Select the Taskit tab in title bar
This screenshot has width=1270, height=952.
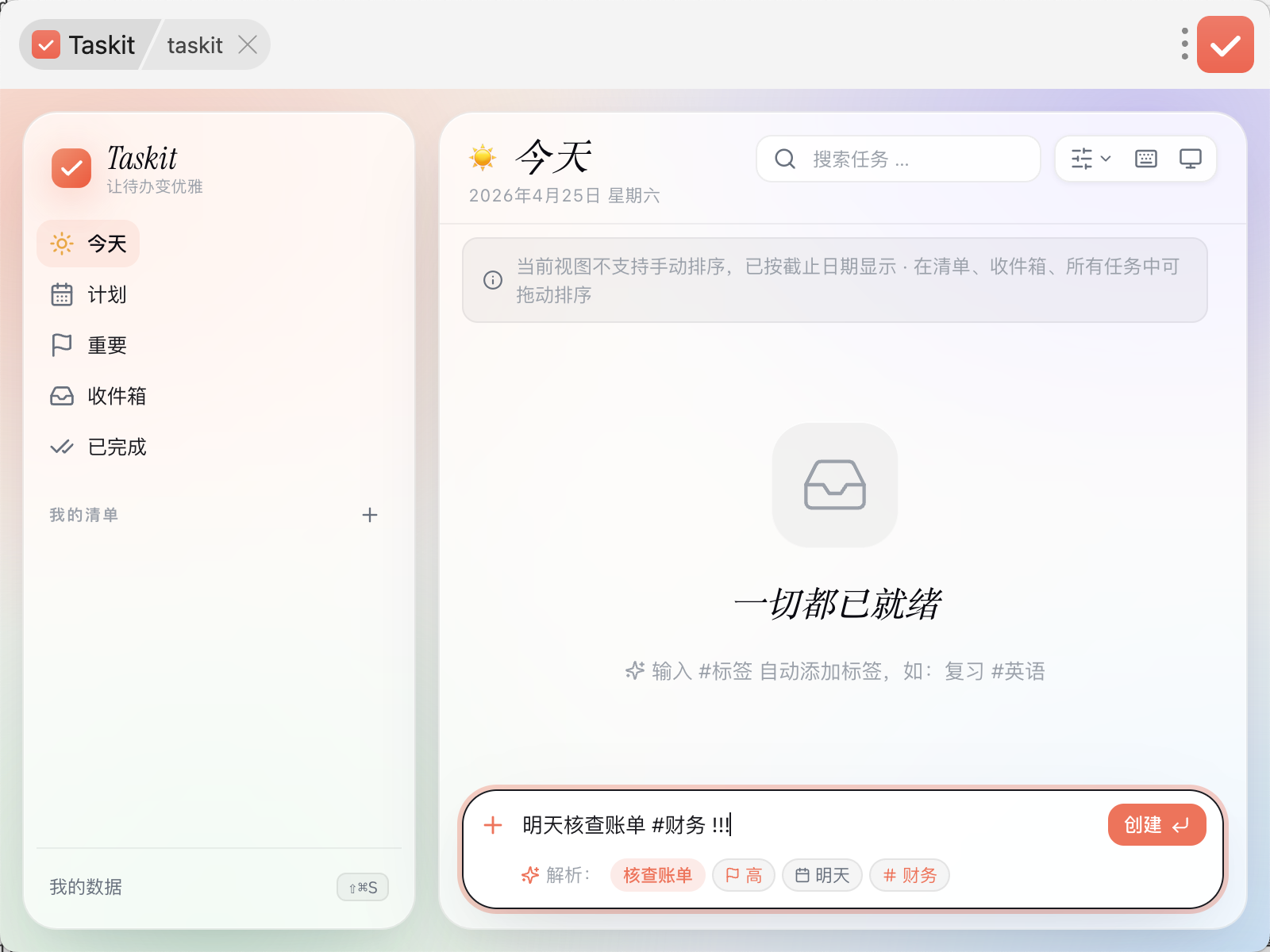84,44
